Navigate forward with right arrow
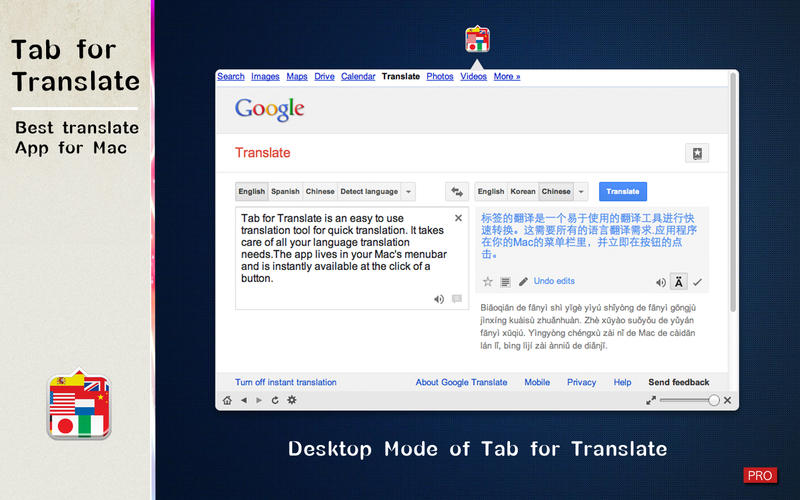 [x=259, y=401]
